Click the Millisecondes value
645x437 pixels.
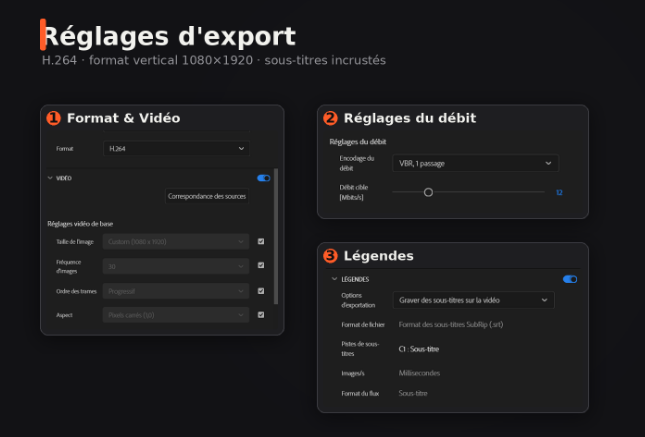pyautogui.click(x=419, y=373)
